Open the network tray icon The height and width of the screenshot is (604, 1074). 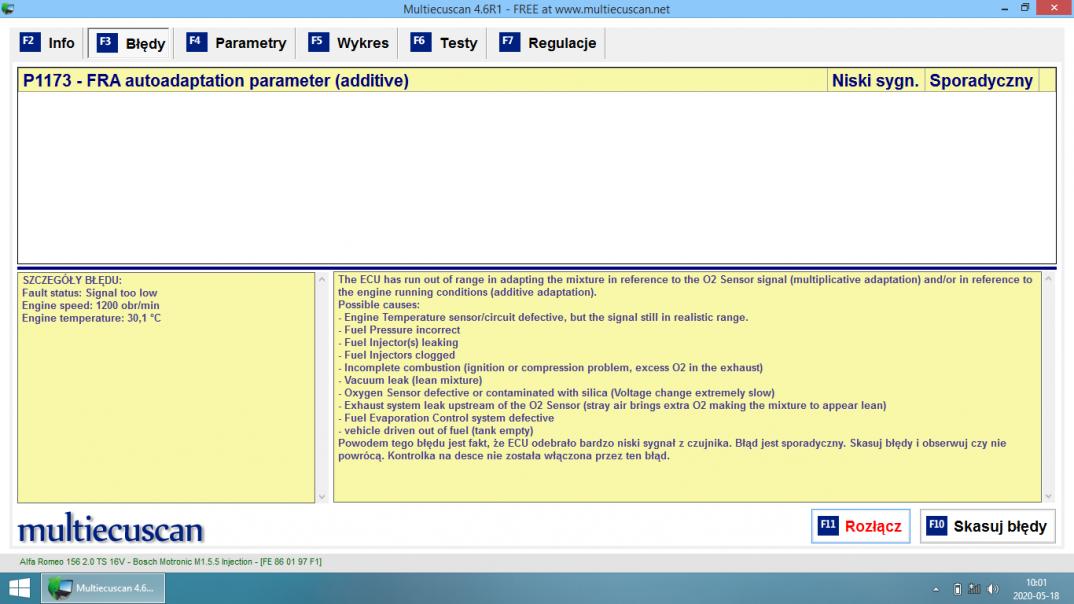(974, 589)
